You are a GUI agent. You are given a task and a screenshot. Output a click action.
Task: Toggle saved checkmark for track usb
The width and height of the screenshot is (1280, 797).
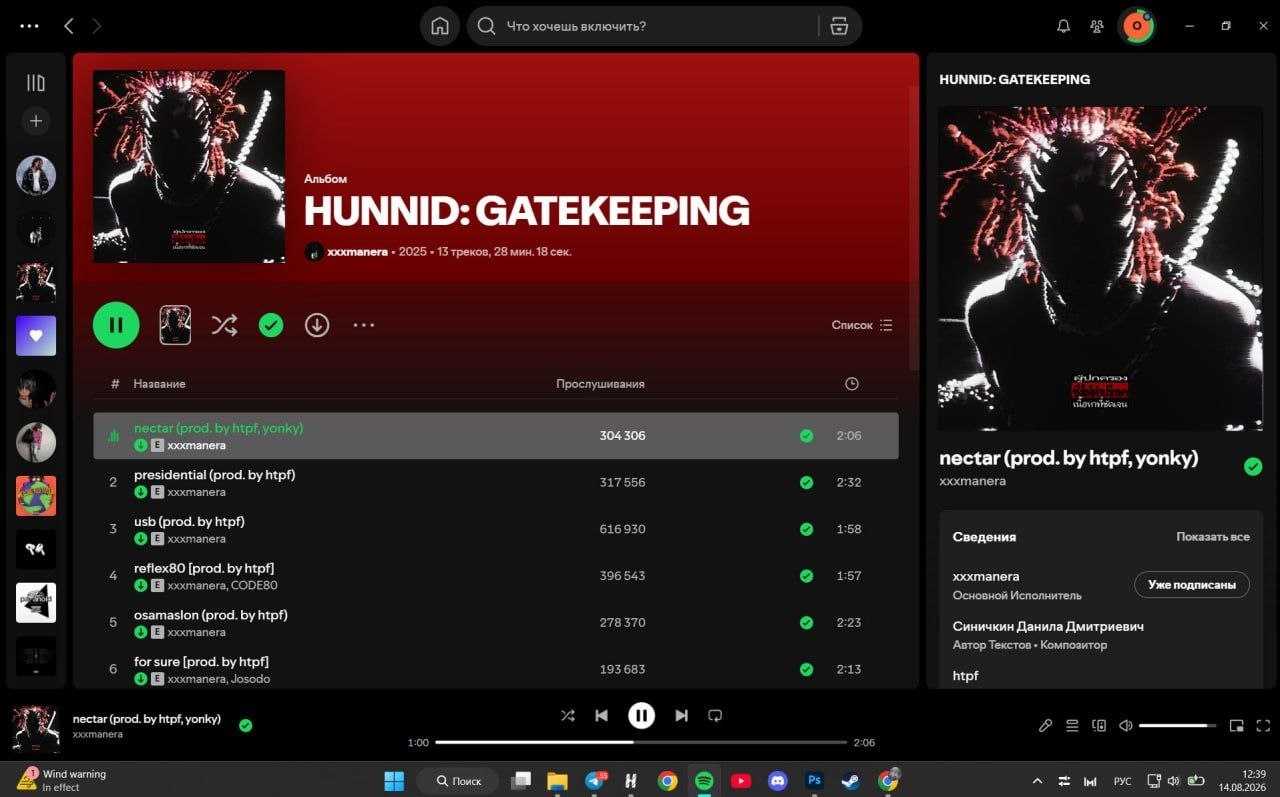pyautogui.click(x=806, y=529)
